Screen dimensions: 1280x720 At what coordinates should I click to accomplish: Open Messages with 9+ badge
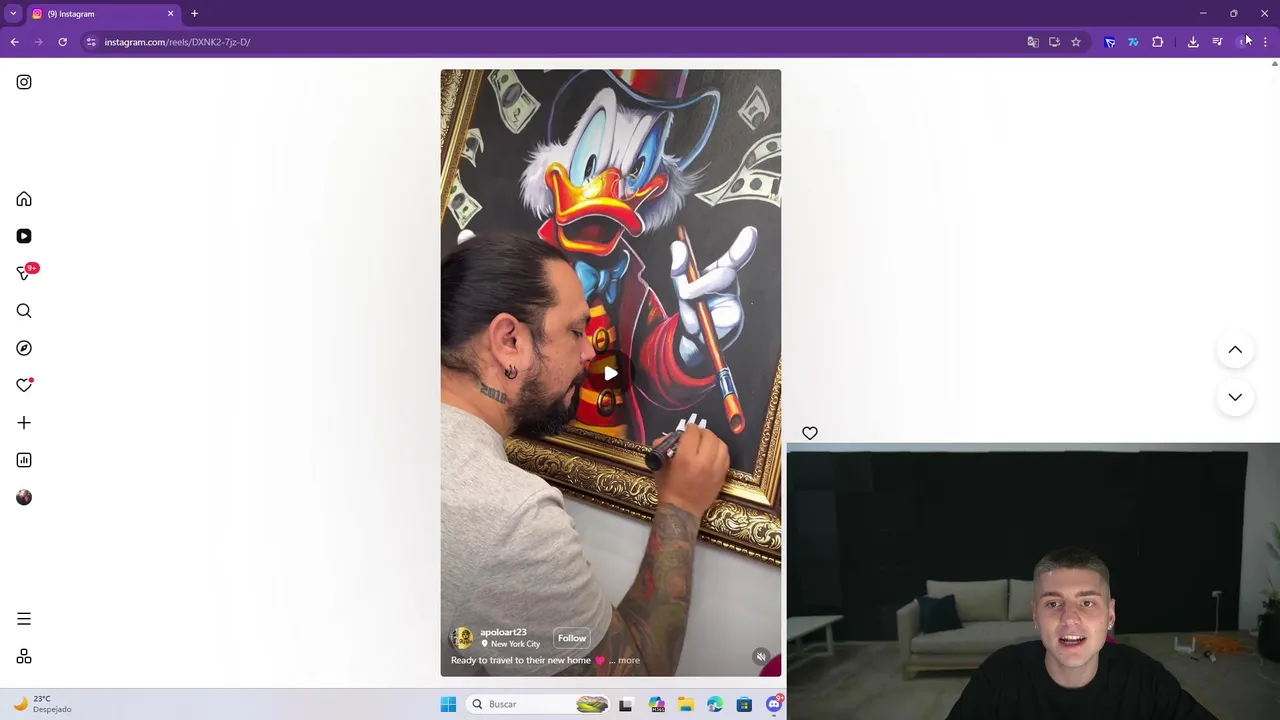tap(24, 273)
